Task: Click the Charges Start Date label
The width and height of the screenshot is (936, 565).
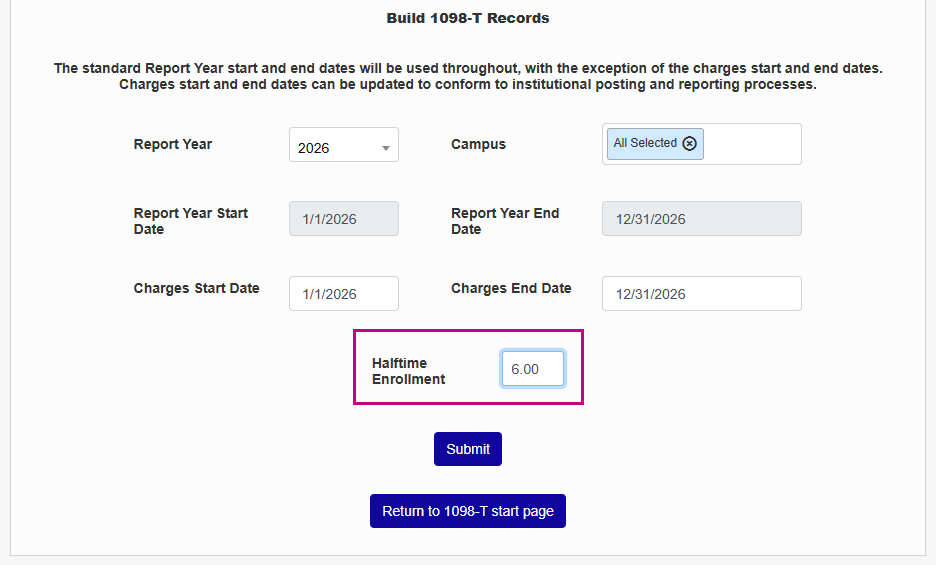Action: click(x=196, y=288)
